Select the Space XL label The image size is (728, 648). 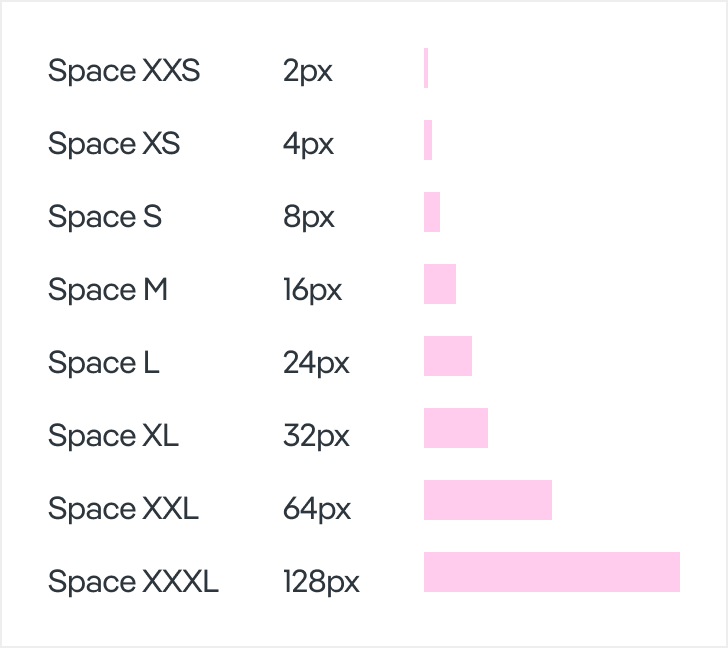pyautogui.click(x=113, y=435)
